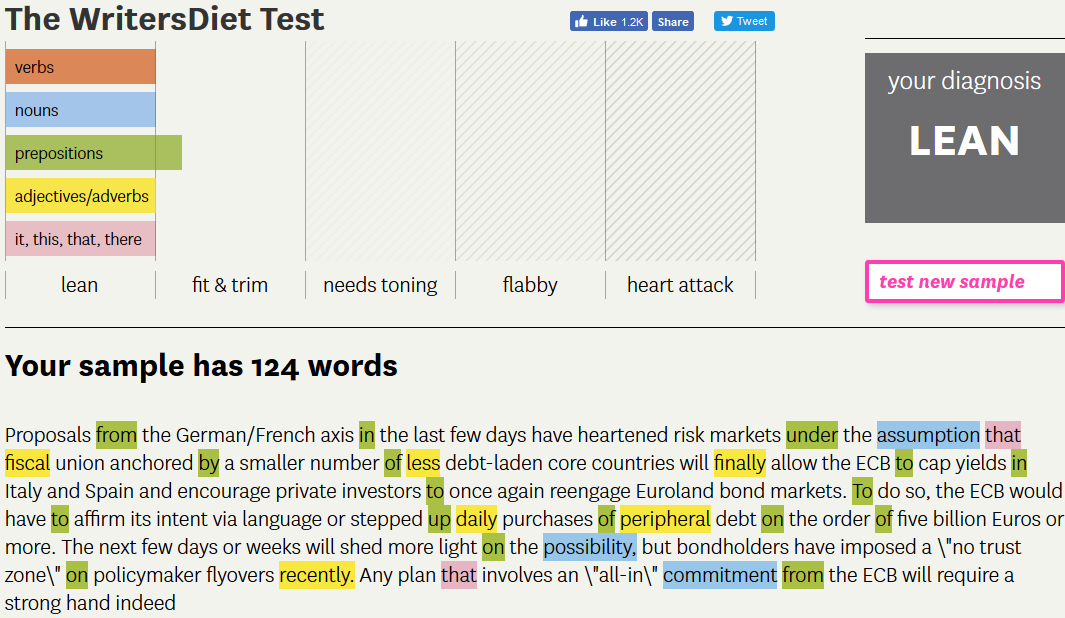
Task: Select the yellow adjectives/adverbs bar
Action: (x=80, y=196)
